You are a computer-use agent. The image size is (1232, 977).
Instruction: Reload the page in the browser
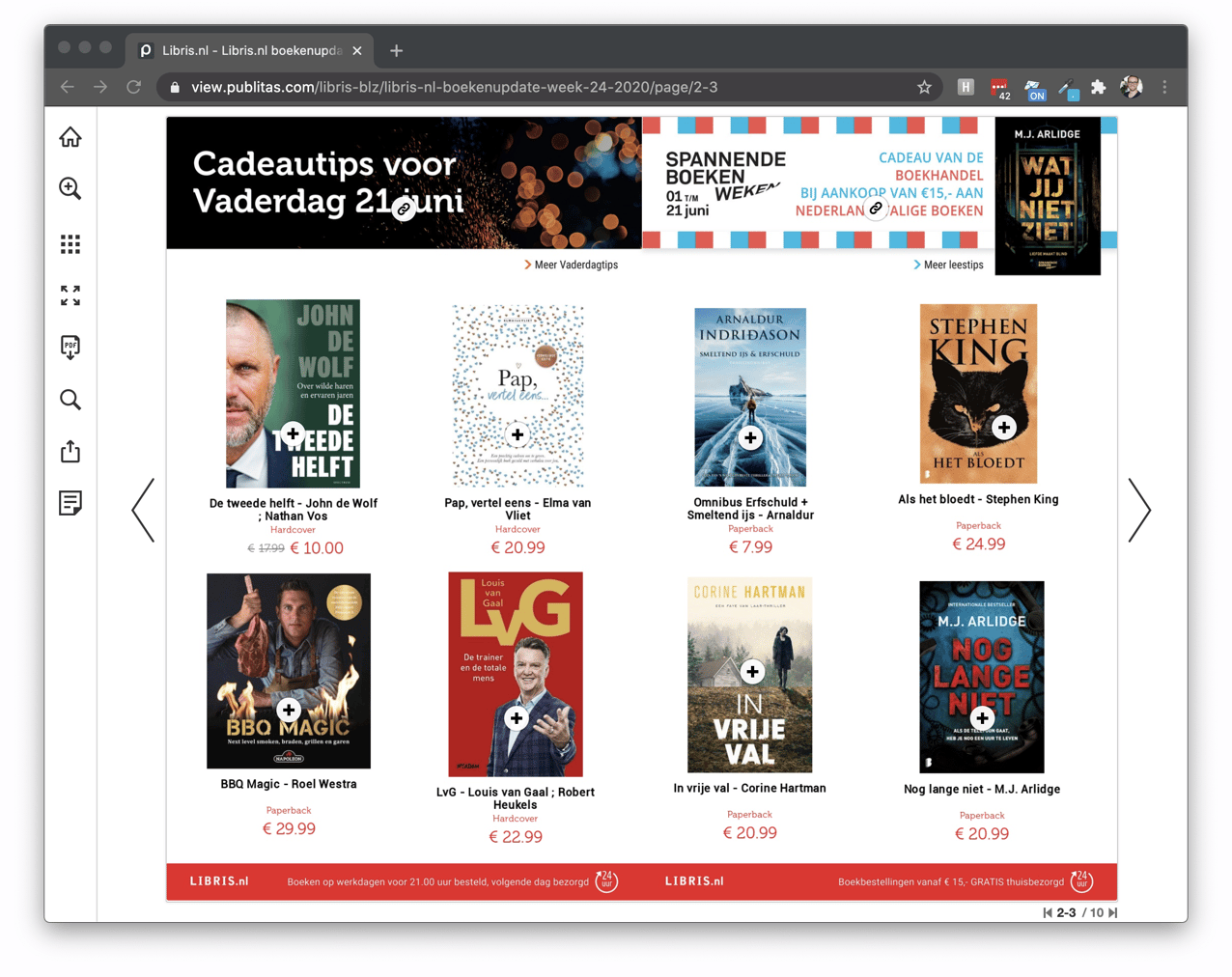tap(133, 87)
